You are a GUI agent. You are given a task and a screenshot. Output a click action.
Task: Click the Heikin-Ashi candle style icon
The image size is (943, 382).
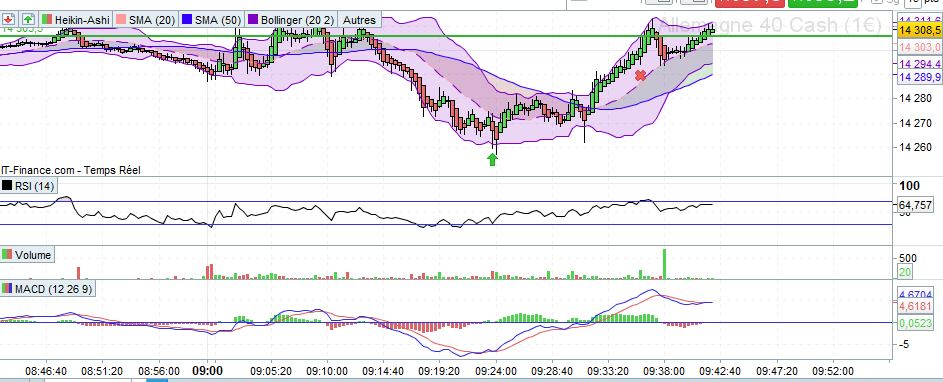pyautogui.click(x=46, y=20)
